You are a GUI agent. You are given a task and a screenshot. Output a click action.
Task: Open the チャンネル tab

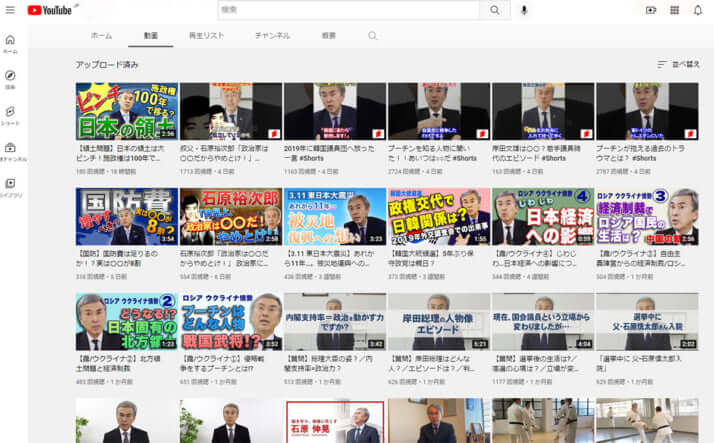272,36
